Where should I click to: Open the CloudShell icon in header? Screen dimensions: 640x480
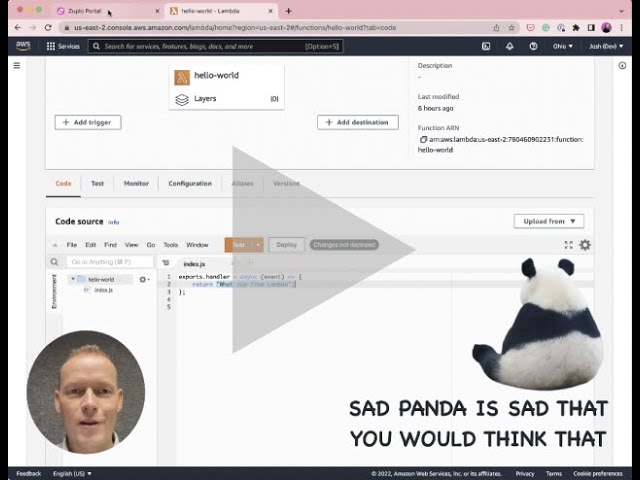(486, 46)
